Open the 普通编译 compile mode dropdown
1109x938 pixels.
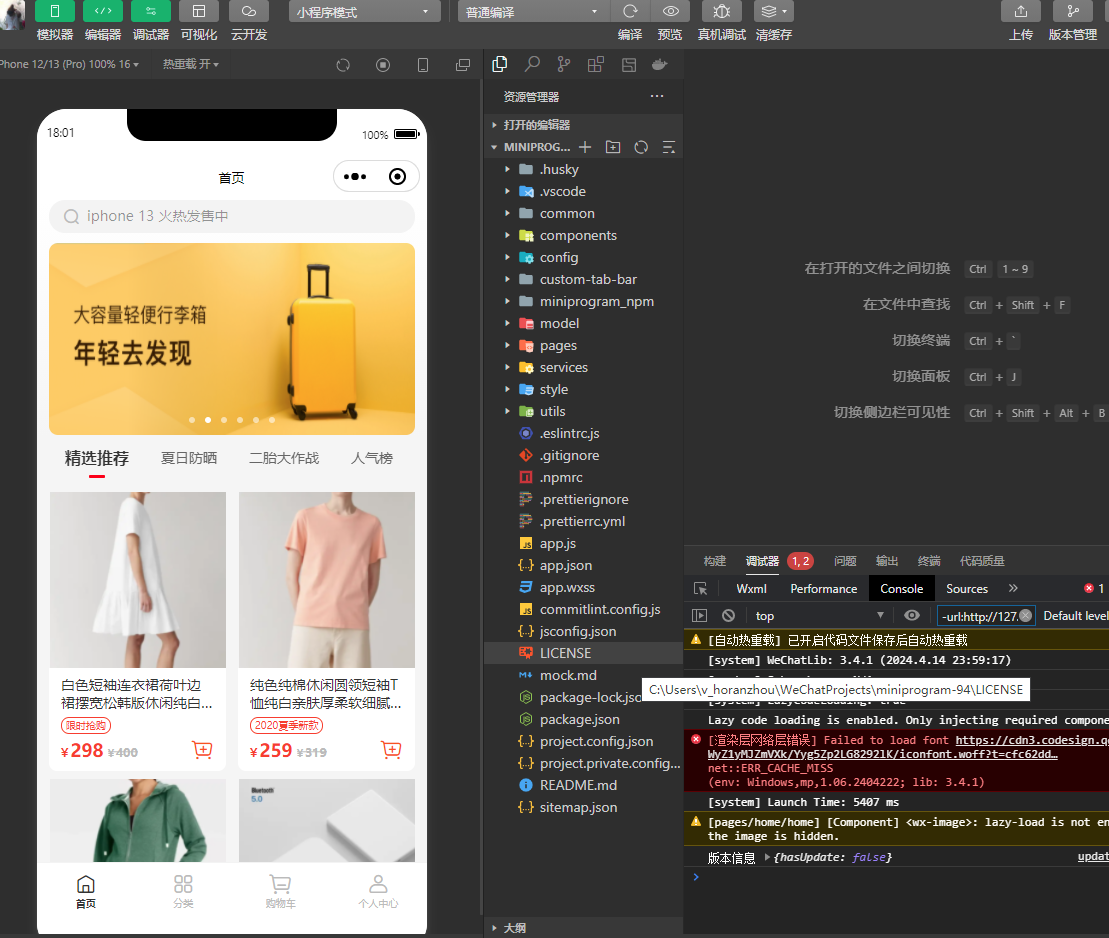click(x=533, y=12)
